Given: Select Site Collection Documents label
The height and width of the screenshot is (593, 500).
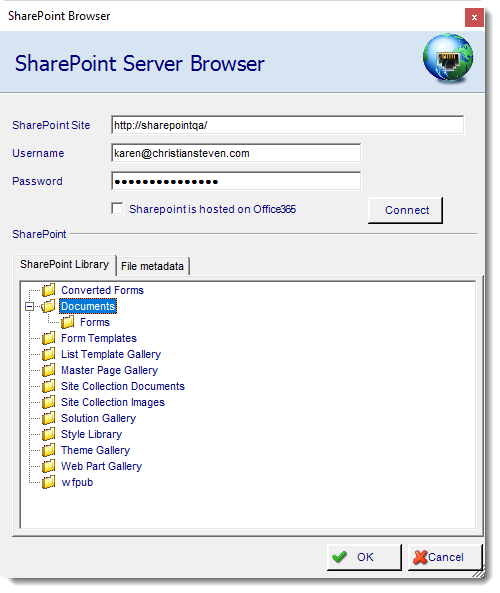Looking at the screenshot, I should 123,386.
